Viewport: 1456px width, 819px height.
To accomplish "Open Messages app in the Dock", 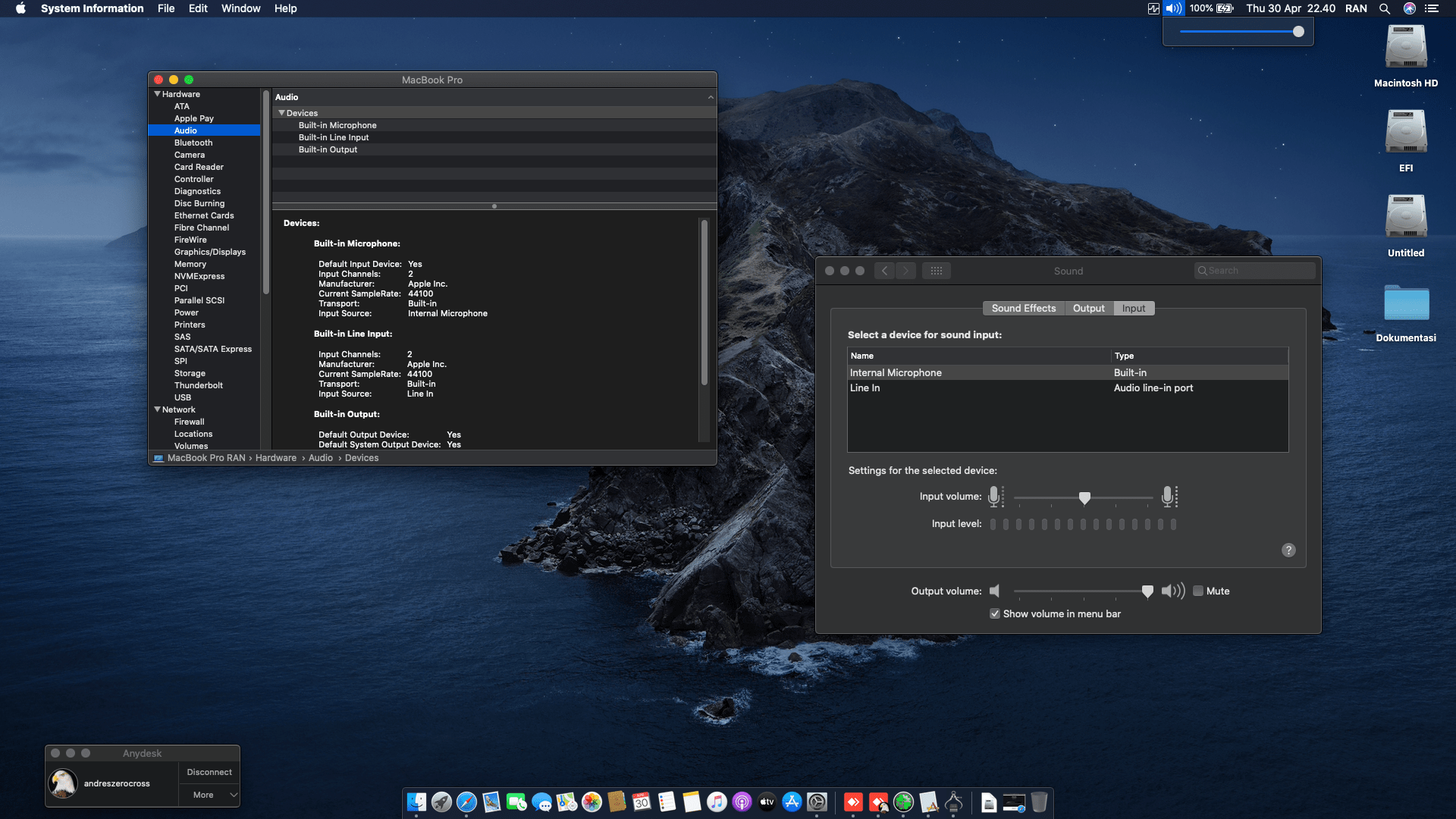I will pos(541,802).
